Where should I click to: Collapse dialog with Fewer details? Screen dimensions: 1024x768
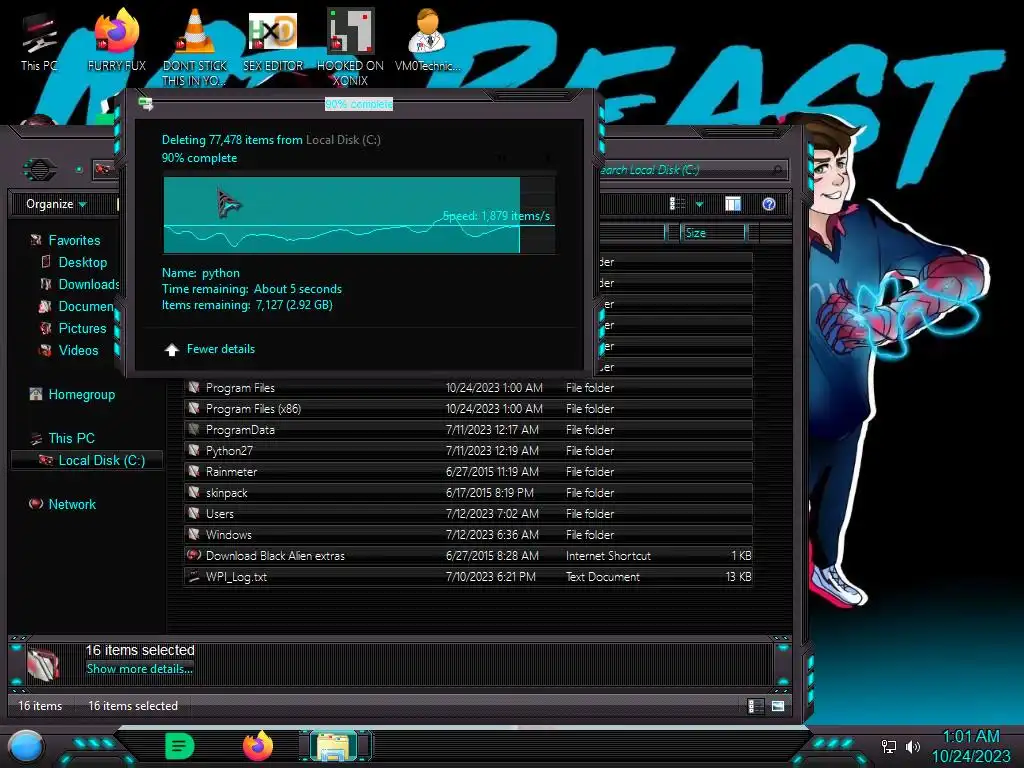pos(210,349)
